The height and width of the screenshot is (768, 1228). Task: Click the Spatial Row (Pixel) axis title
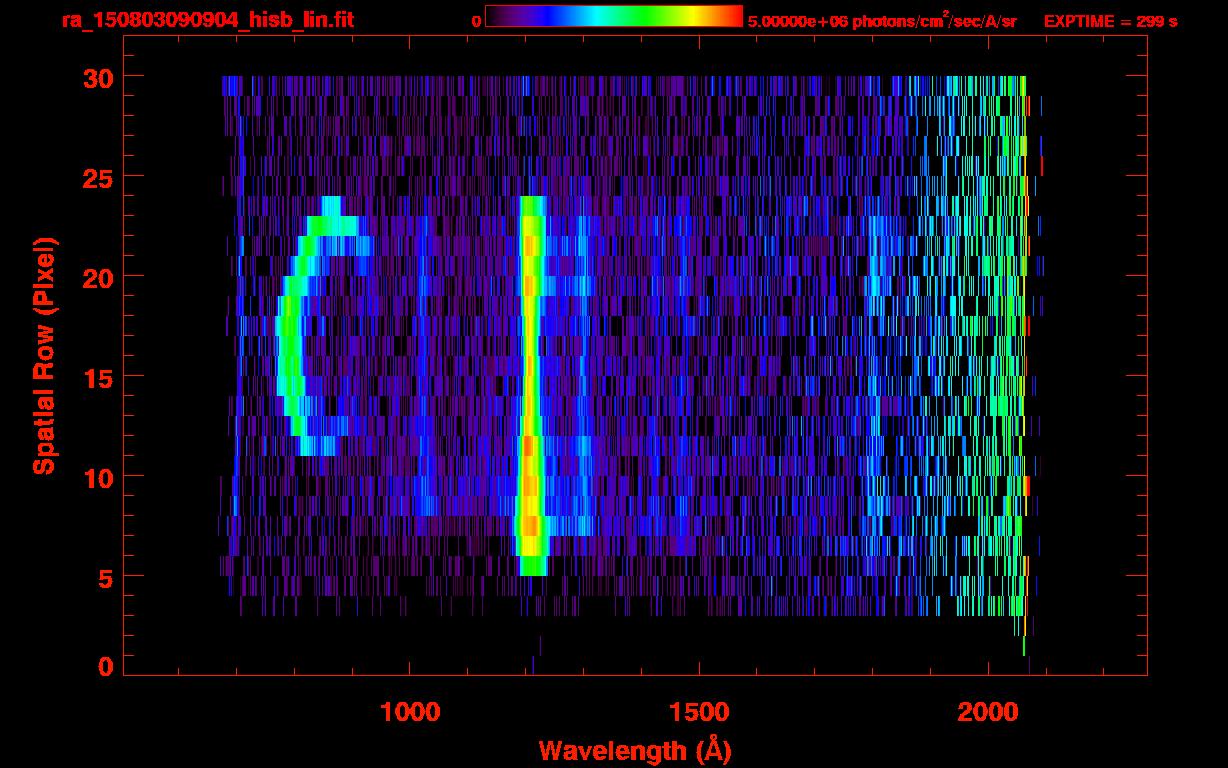tap(44, 355)
